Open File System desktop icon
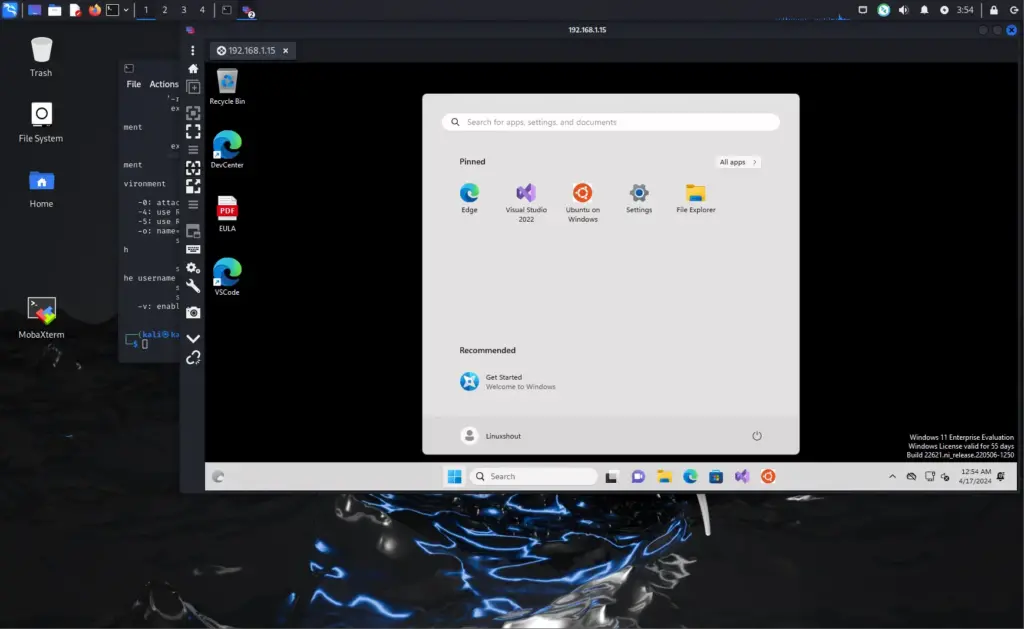Image resolution: width=1024 pixels, height=629 pixels. (x=41, y=122)
